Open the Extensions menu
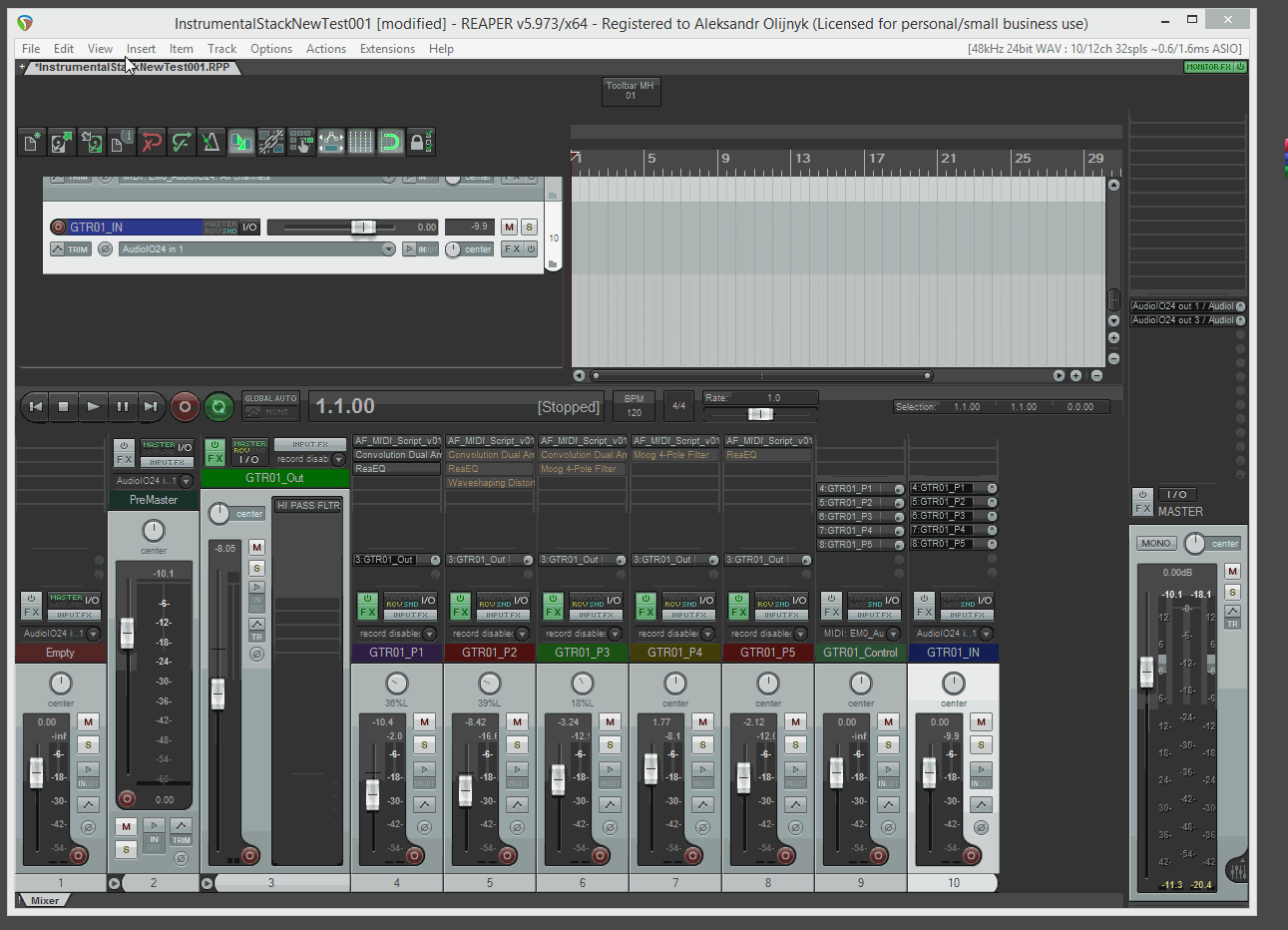1288x930 pixels. click(387, 48)
